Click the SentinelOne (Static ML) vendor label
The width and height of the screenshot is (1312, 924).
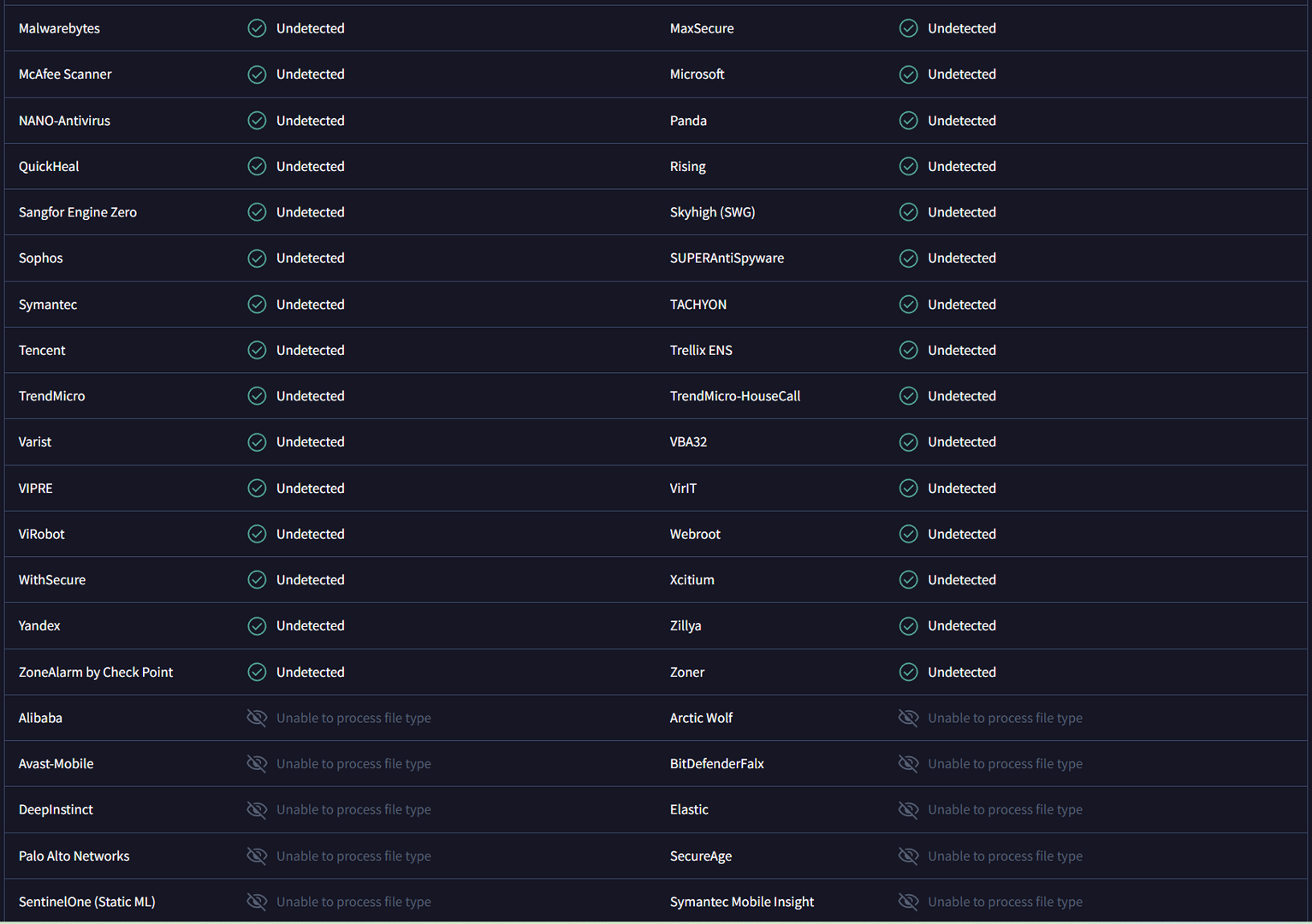pyautogui.click(x=87, y=902)
